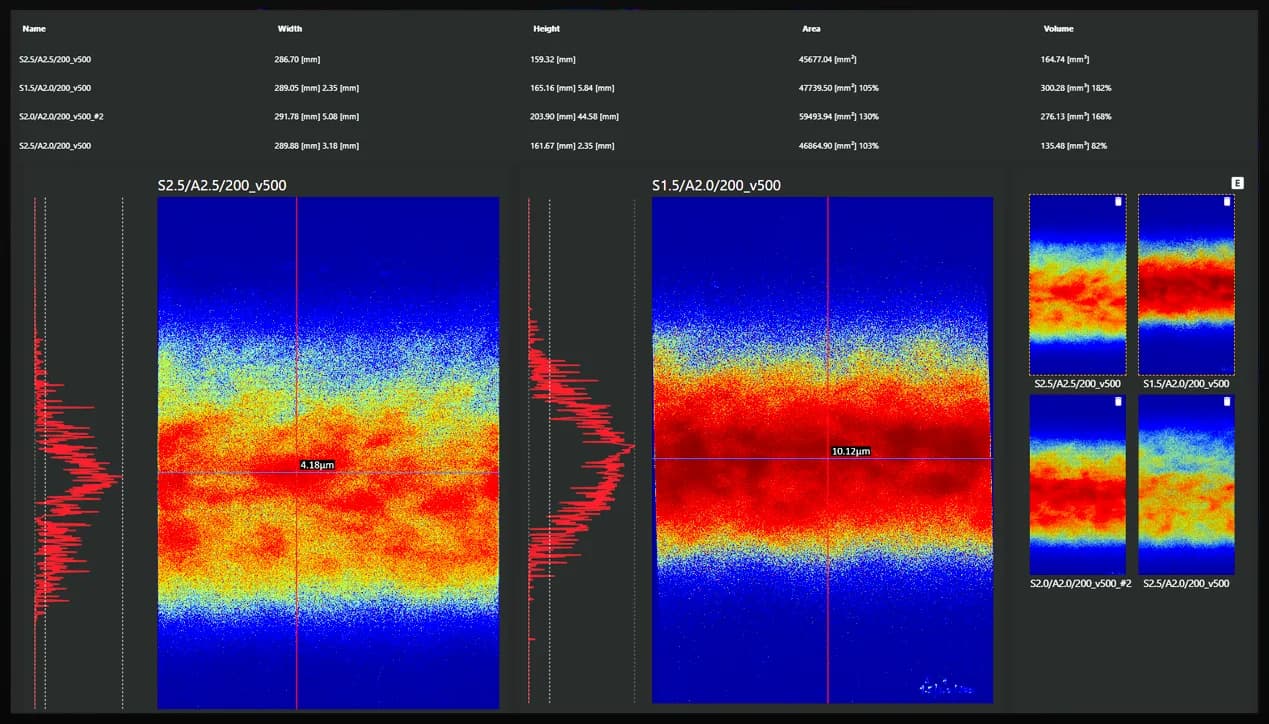Click the area value 45677.04 [mm²]
The image size is (1269, 724).
pyautogui.click(x=828, y=60)
